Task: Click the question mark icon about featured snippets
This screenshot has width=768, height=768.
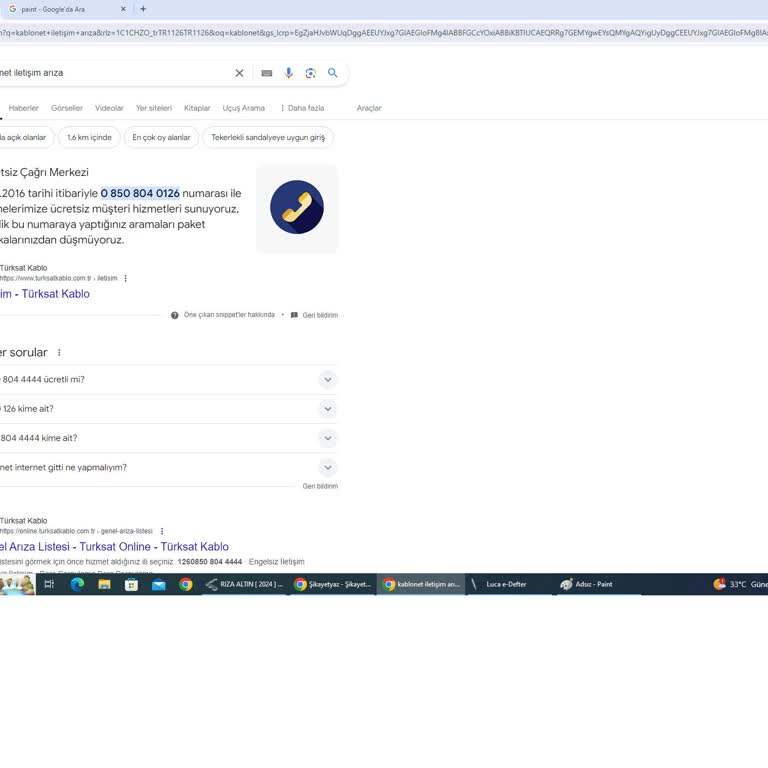Action: coord(175,315)
